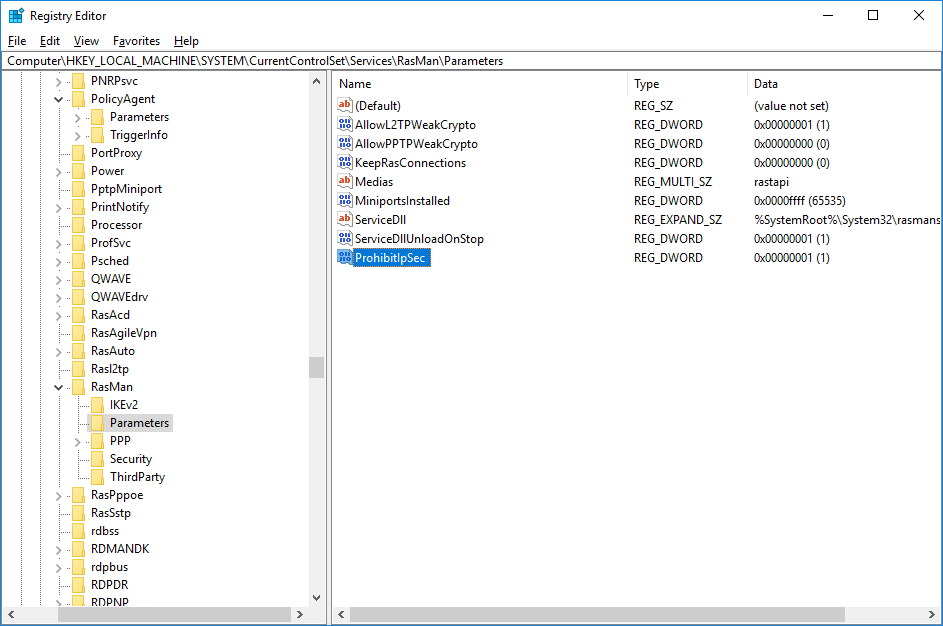Click the Medias string value icon

pyautogui.click(x=345, y=182)
